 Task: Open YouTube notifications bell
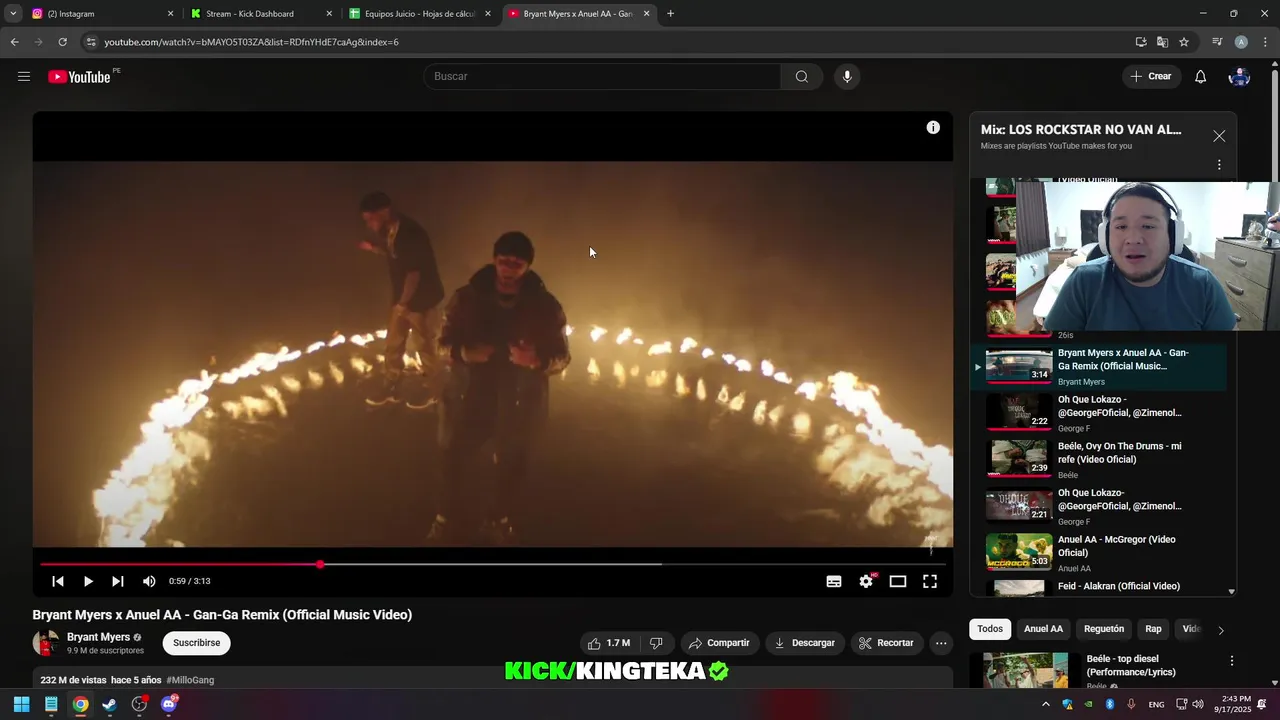tap(1201, 77)
